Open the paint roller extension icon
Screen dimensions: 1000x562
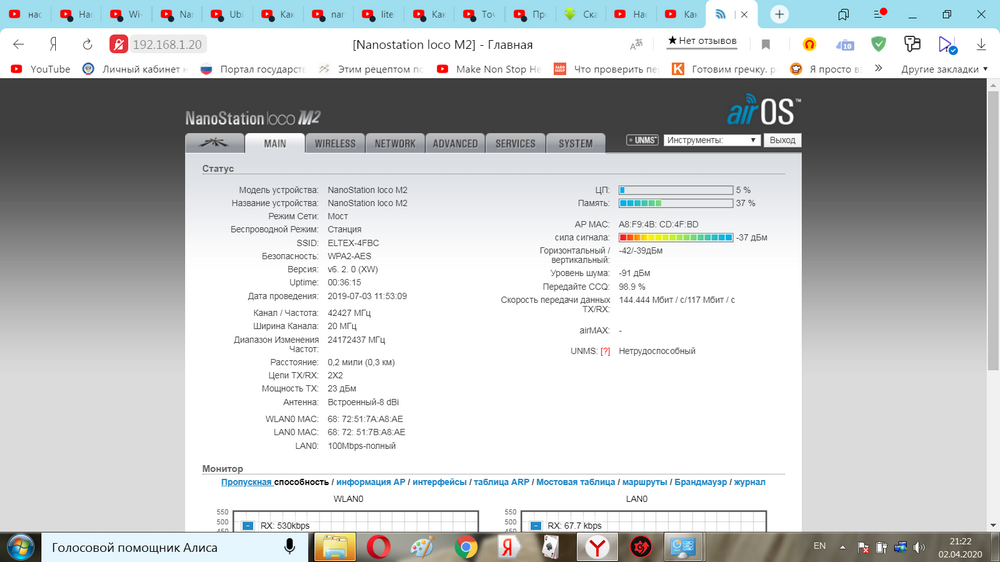913,44
